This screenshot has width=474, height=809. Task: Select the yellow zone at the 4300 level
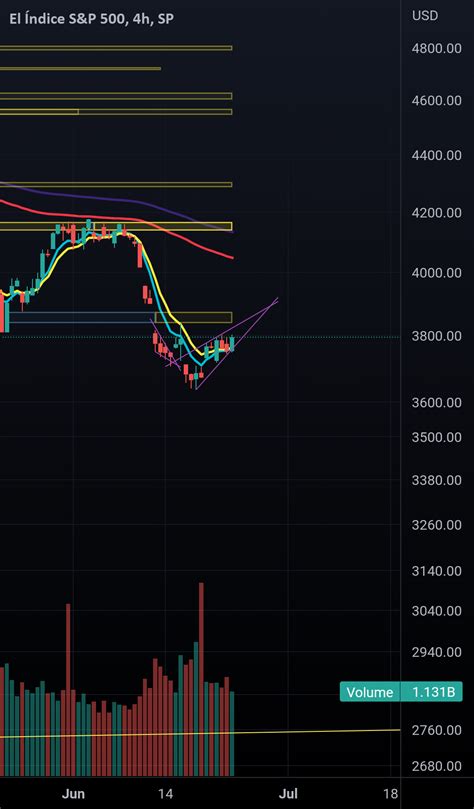click(116, 184)
